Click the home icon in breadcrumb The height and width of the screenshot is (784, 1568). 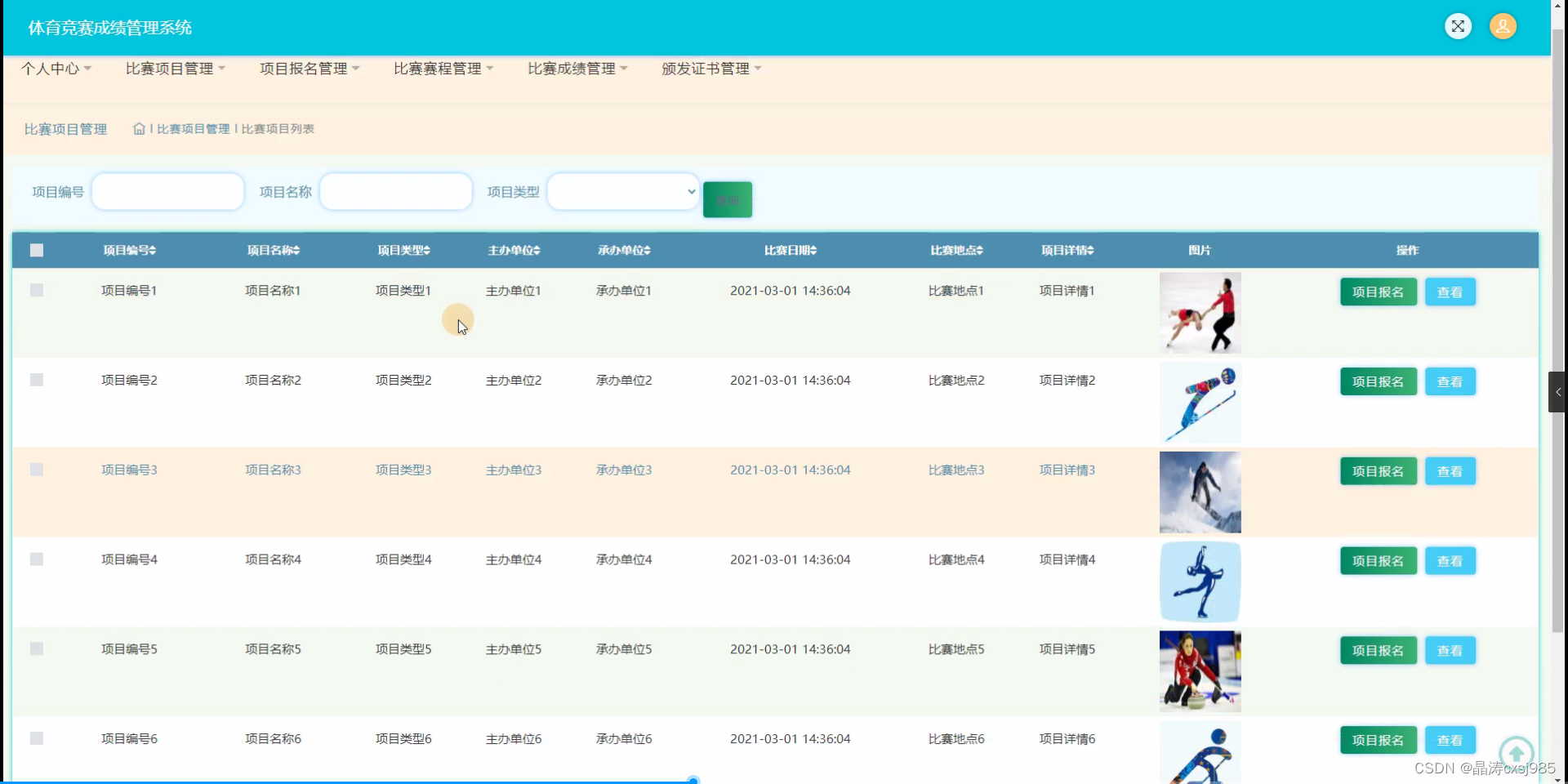click(139, 129)
